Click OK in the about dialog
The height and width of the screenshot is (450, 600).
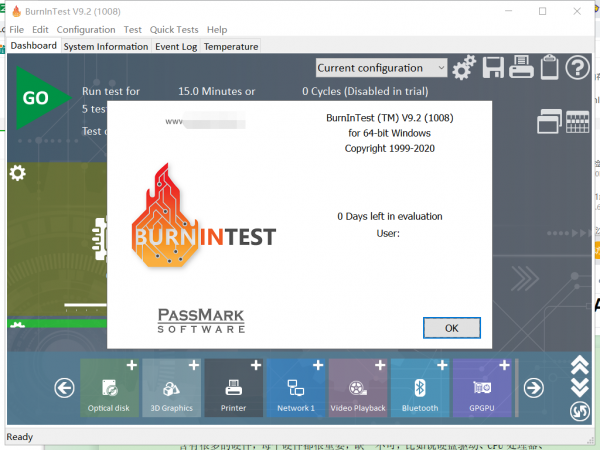point(451,328)
